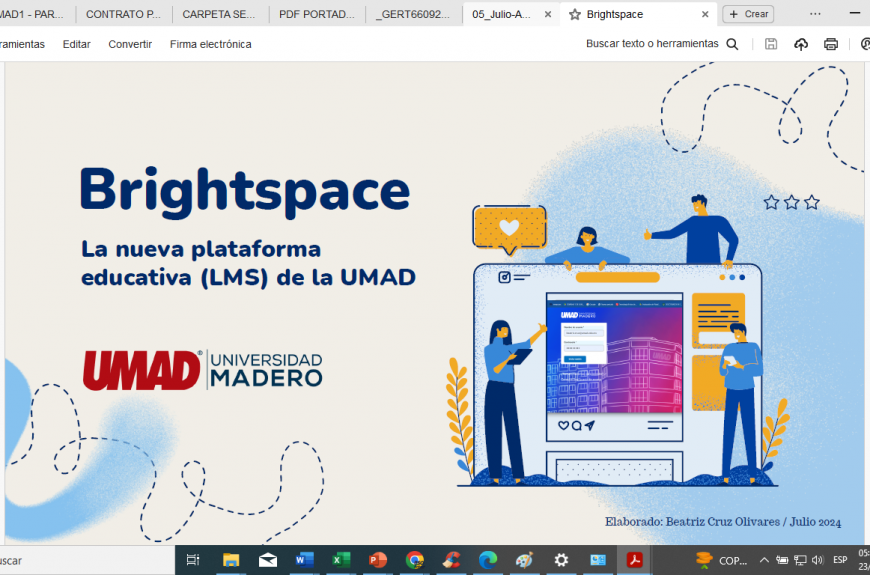Viewport: 870px width, 575px height.
Task: Open PowerPoint from the taskbar
Action: [378, 560]
